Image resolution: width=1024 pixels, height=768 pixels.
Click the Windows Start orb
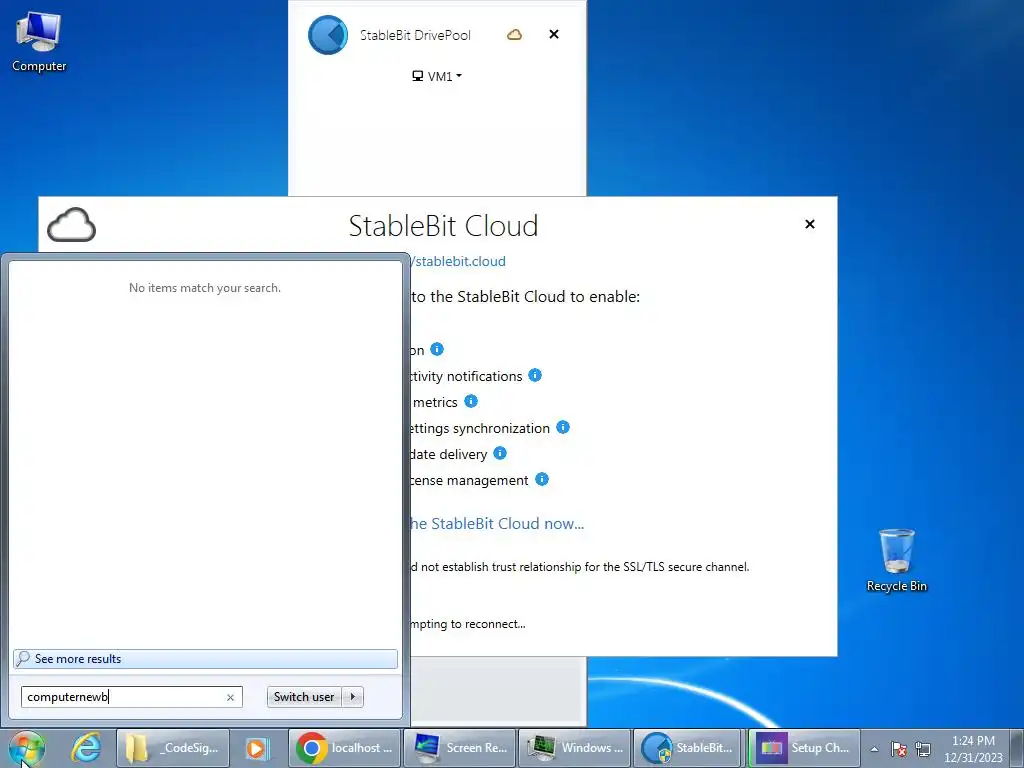coord(27,748)
